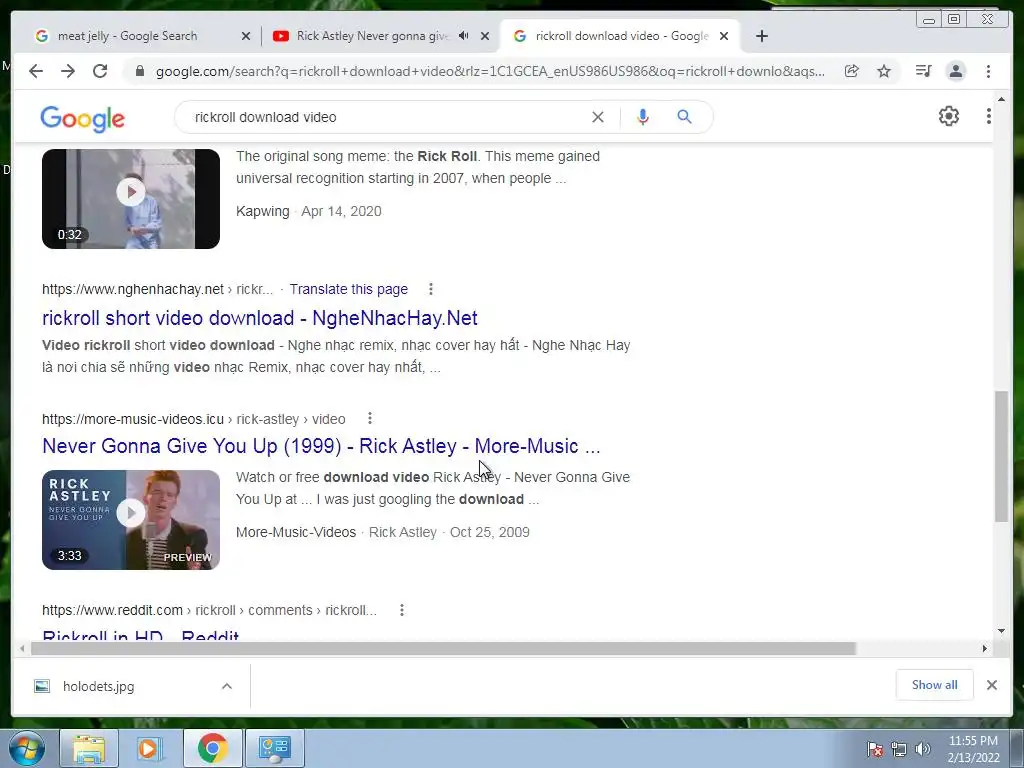Bookmark this page with the star
Image resolution: width=1024 pixels, height=768 pixels.
[884, 71]
